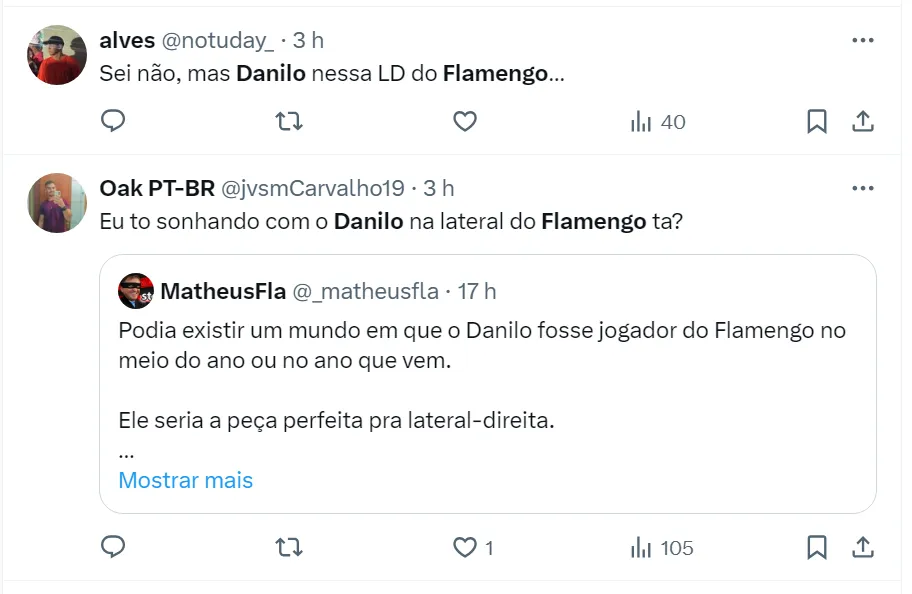Go to @notuday_ profile handle
Viewport: 912px width, 594px height.
(217, 41)
